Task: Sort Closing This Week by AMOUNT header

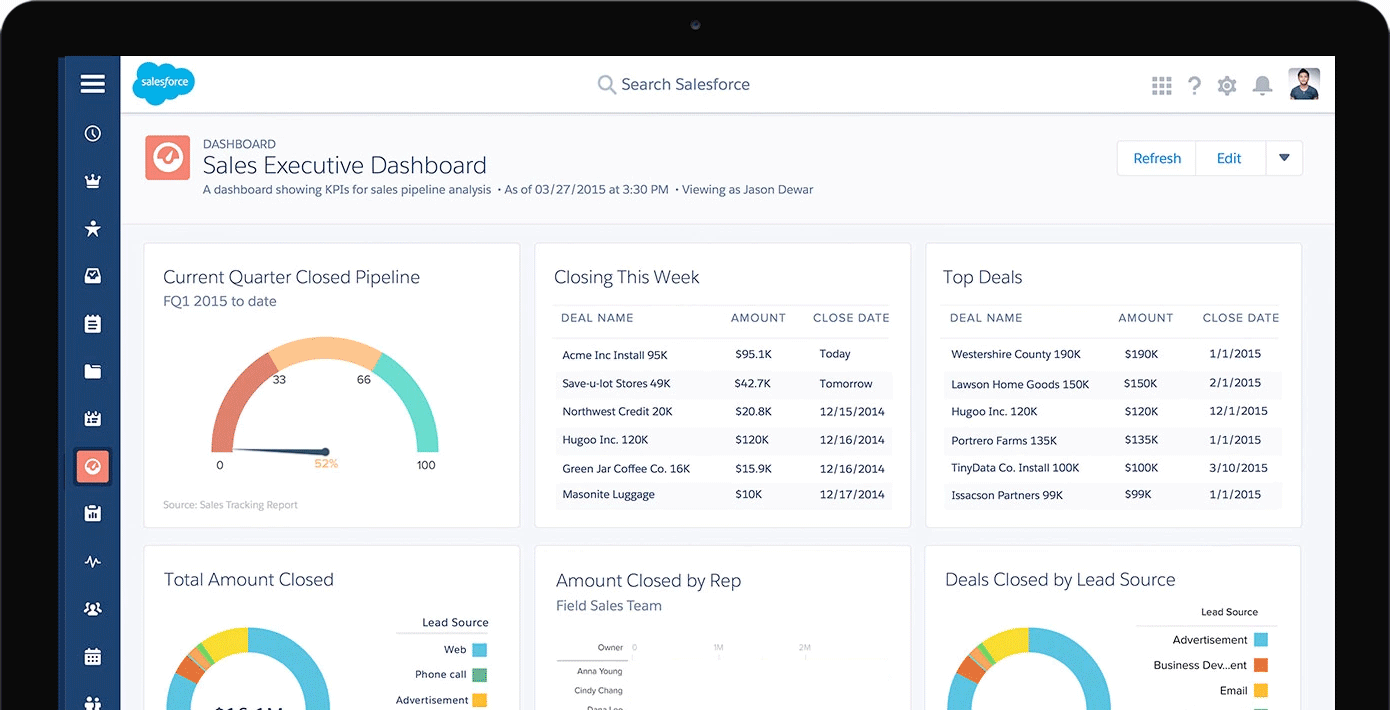Action: (758, 318)
